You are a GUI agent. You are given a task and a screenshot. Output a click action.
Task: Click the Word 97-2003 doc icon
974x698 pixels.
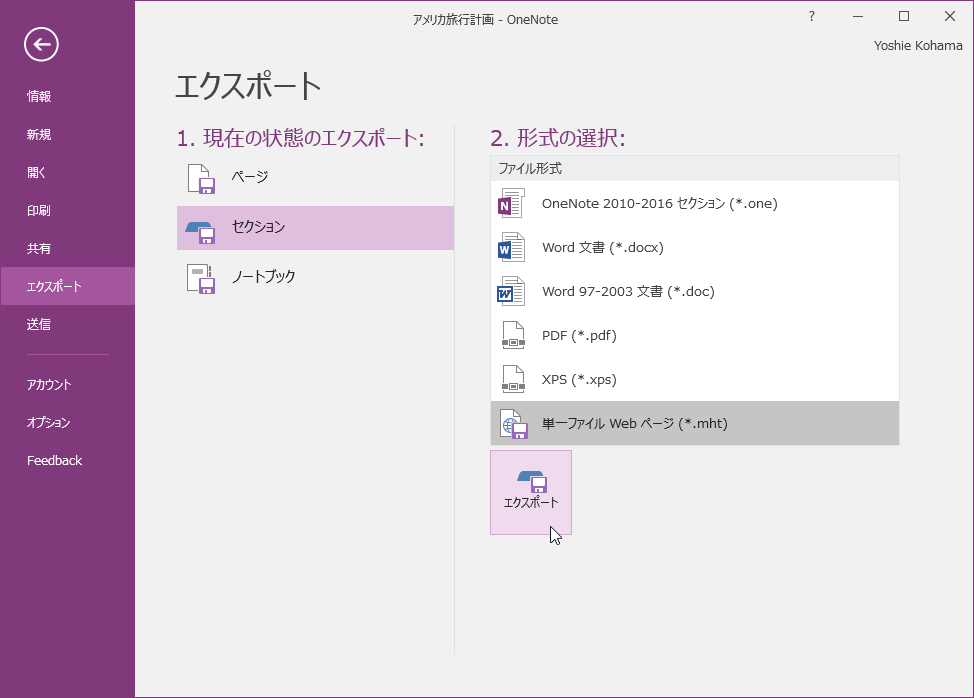point(511,291)
